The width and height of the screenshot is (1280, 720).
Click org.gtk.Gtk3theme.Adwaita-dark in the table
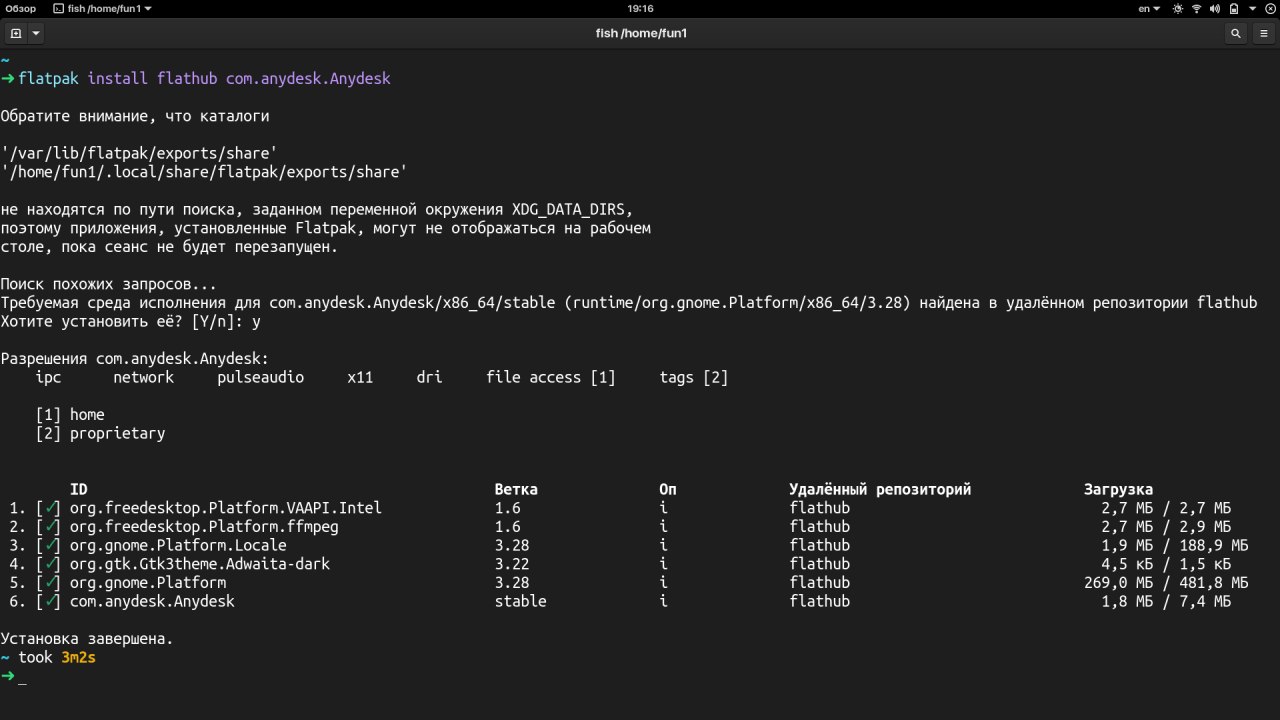coord(200,564)
